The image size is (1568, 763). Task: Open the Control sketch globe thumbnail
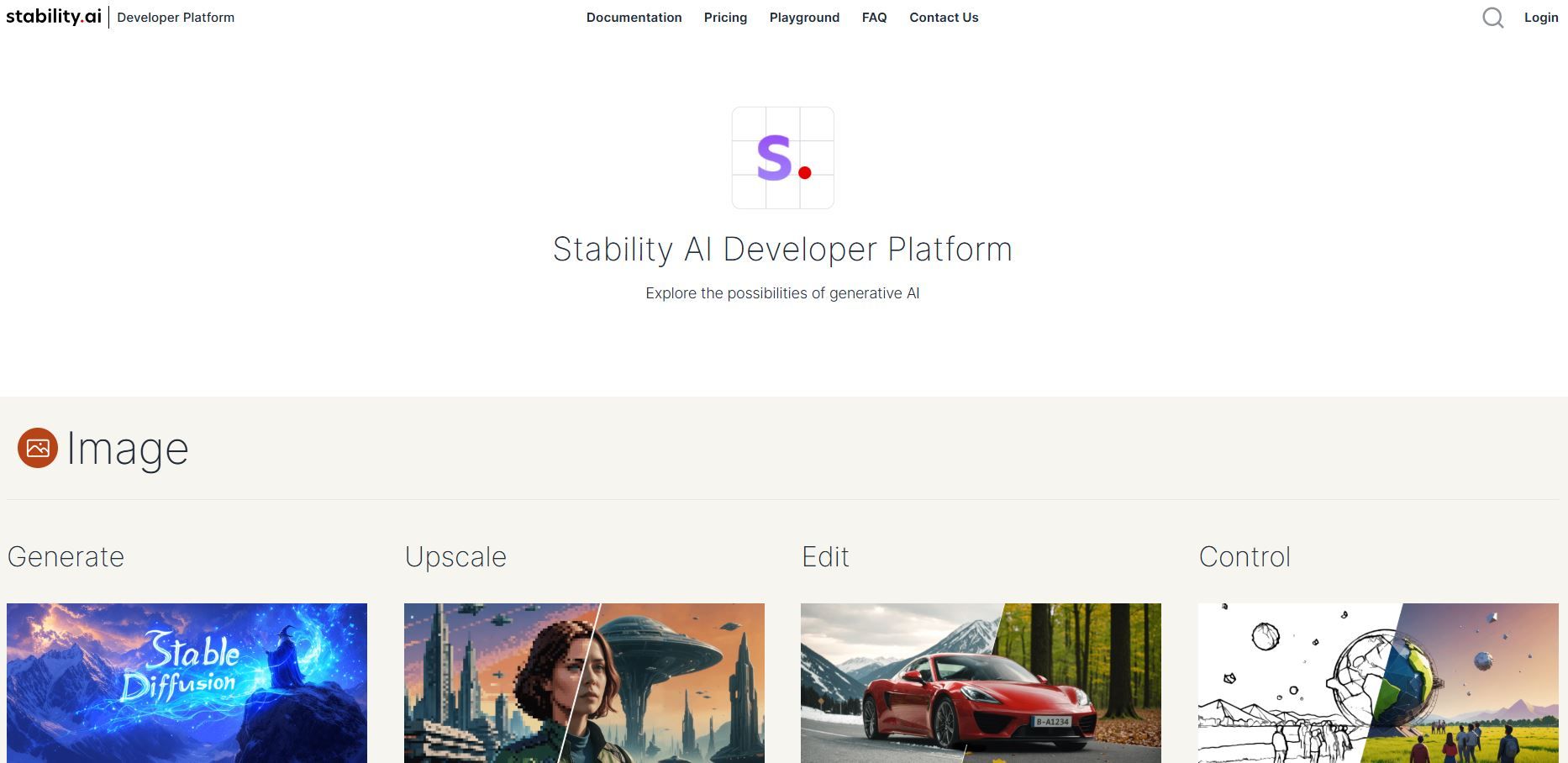coord(1378,683)
